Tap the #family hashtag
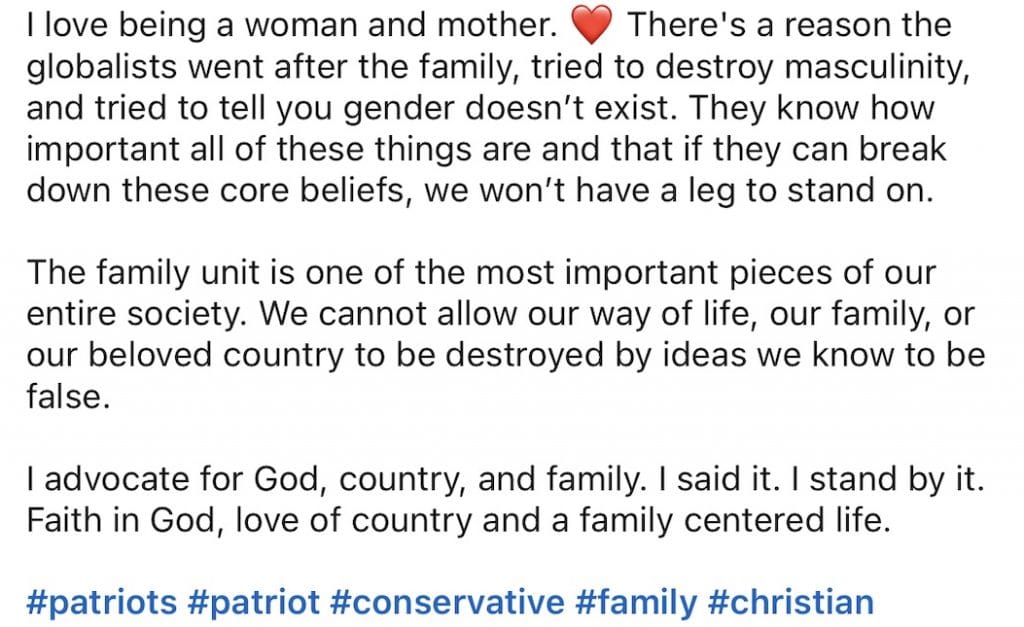 [636, 602]
